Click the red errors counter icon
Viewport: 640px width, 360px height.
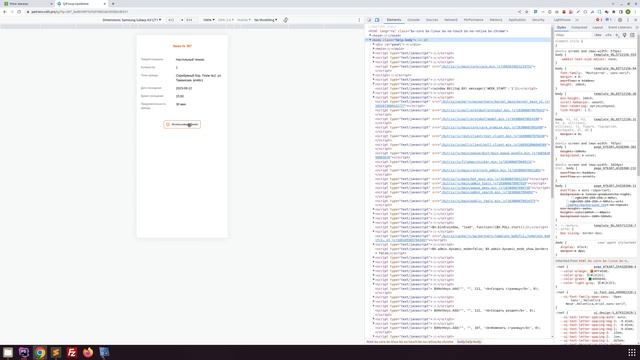(599, 20)
